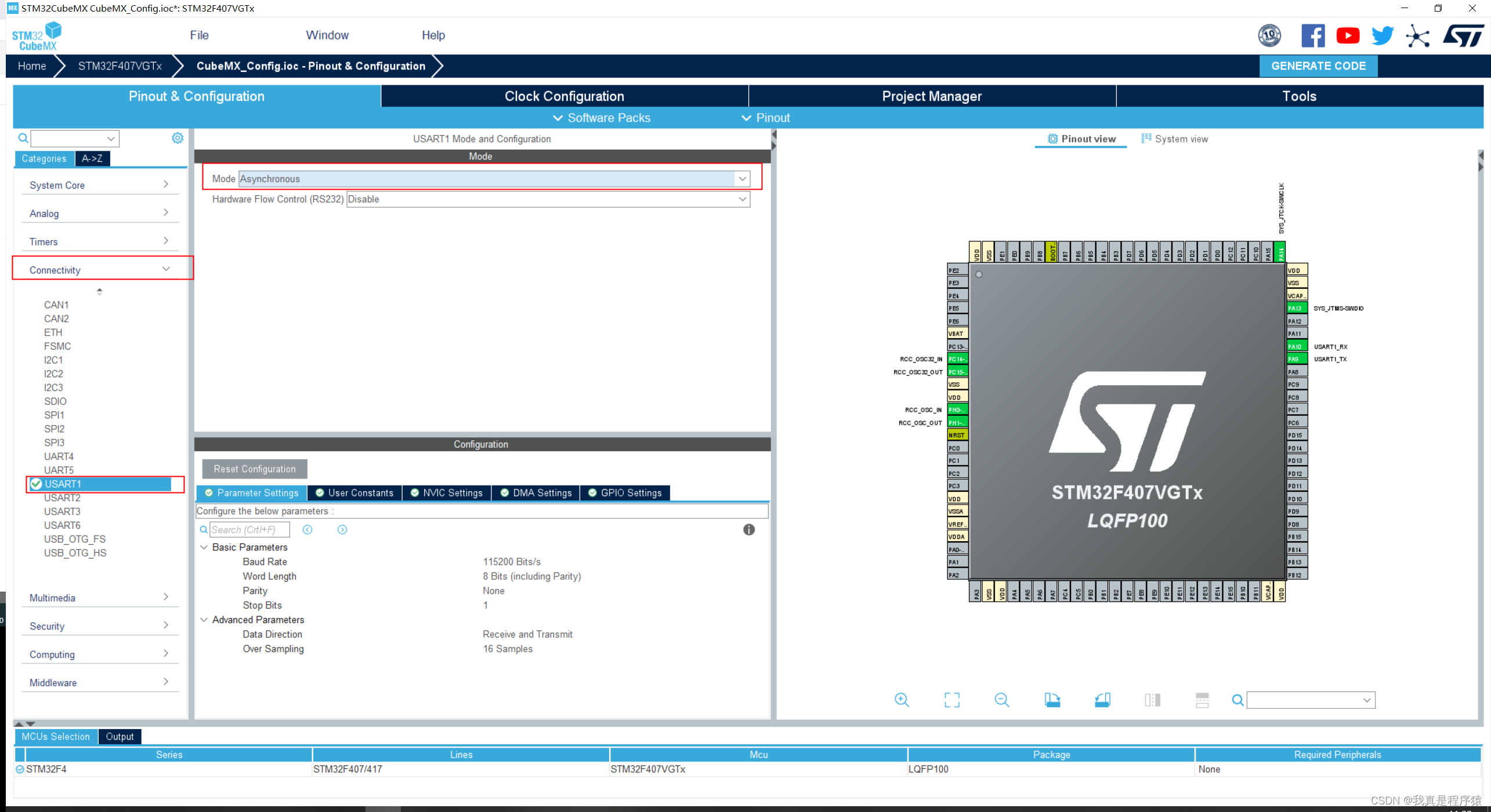The height and width of the screenshot is (812, 1491).
Task: Open the GPIO Settings tab
Action: [625, 493]
